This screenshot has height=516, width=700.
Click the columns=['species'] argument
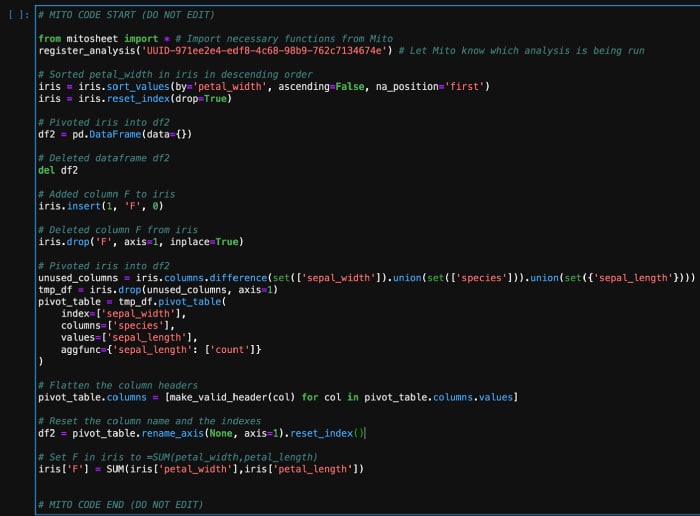[118, 325]
